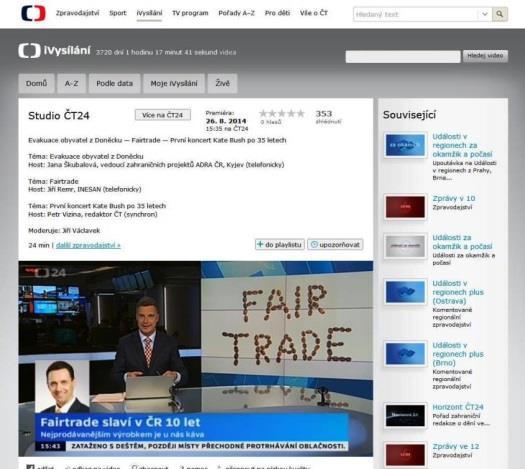Switch to the Podle data tab
The width and height of the screenshot is (525, 469).
tap(115, 83)
